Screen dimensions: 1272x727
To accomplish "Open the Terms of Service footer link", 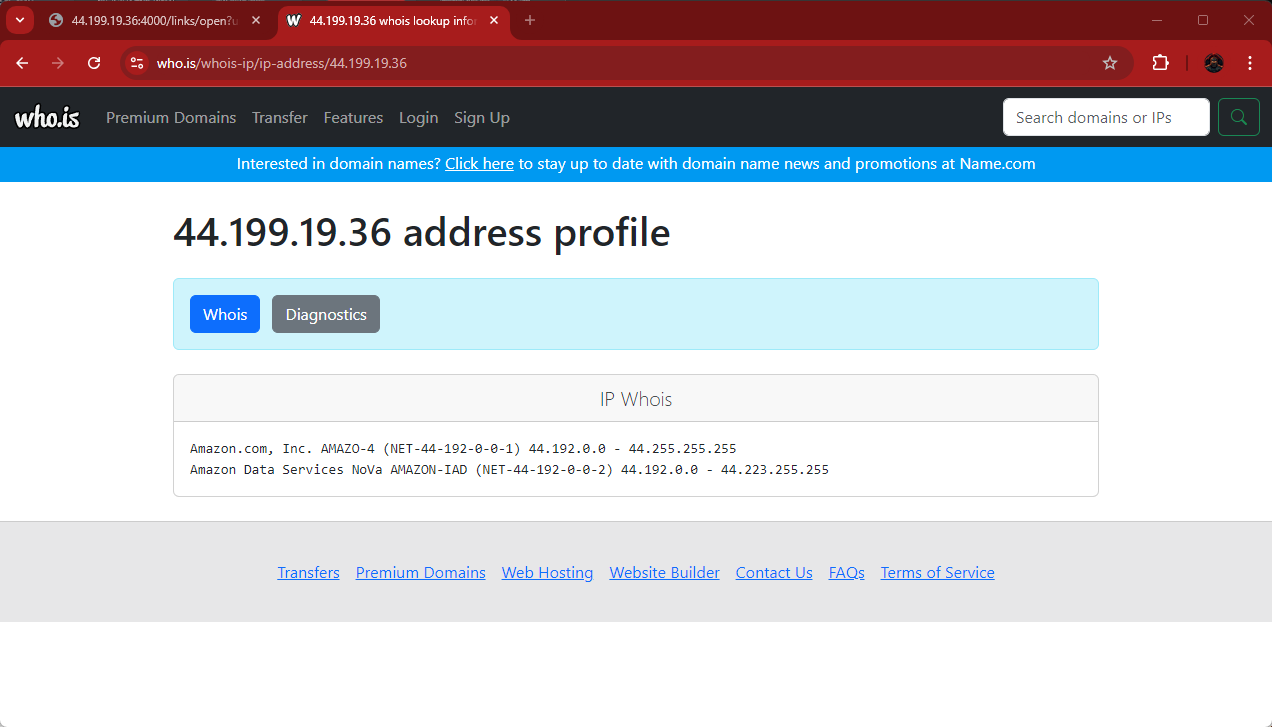I will click(x=937, y=573).
